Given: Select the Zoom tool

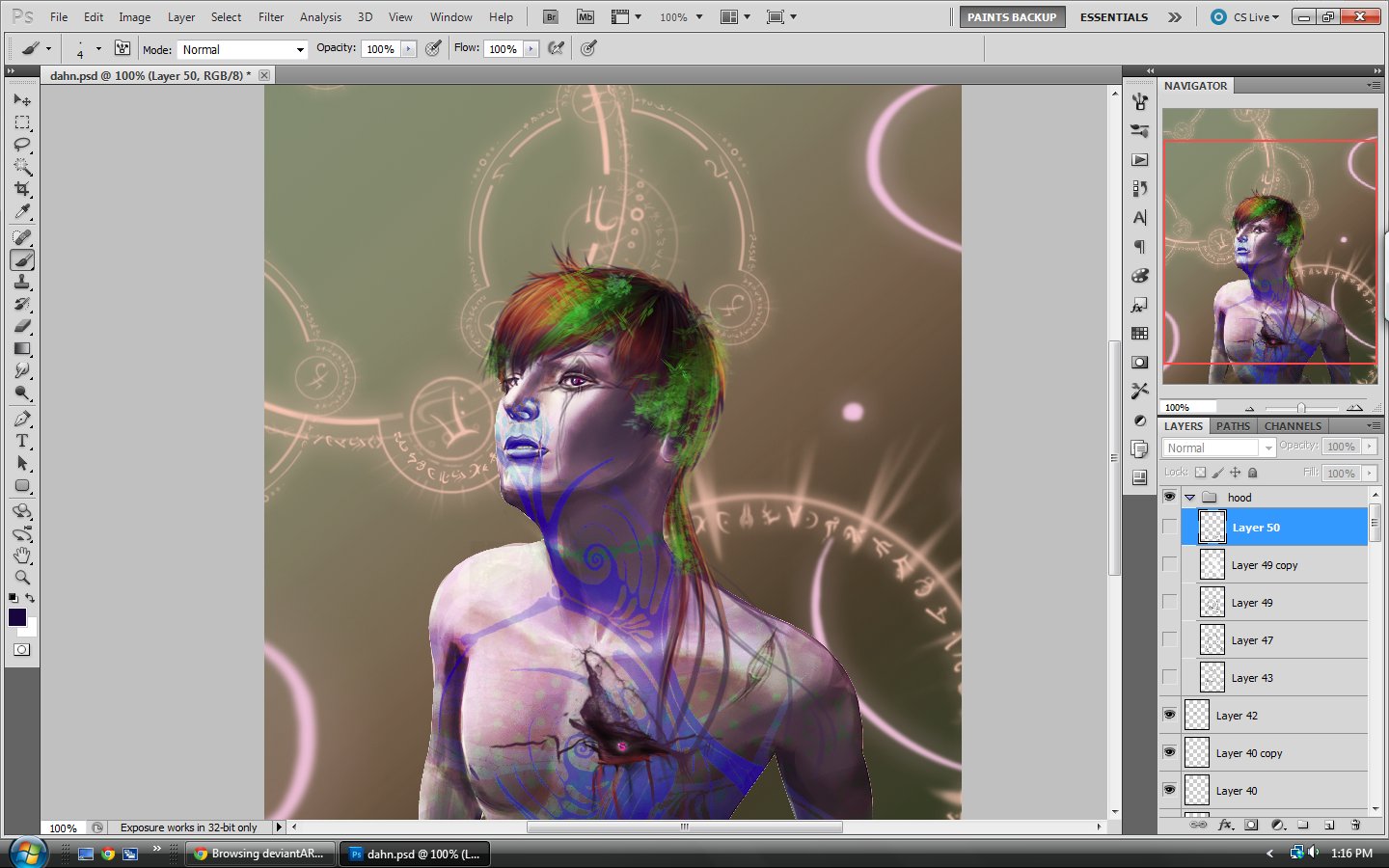Looking at the screenshot, I should click(x=22, y=578).
